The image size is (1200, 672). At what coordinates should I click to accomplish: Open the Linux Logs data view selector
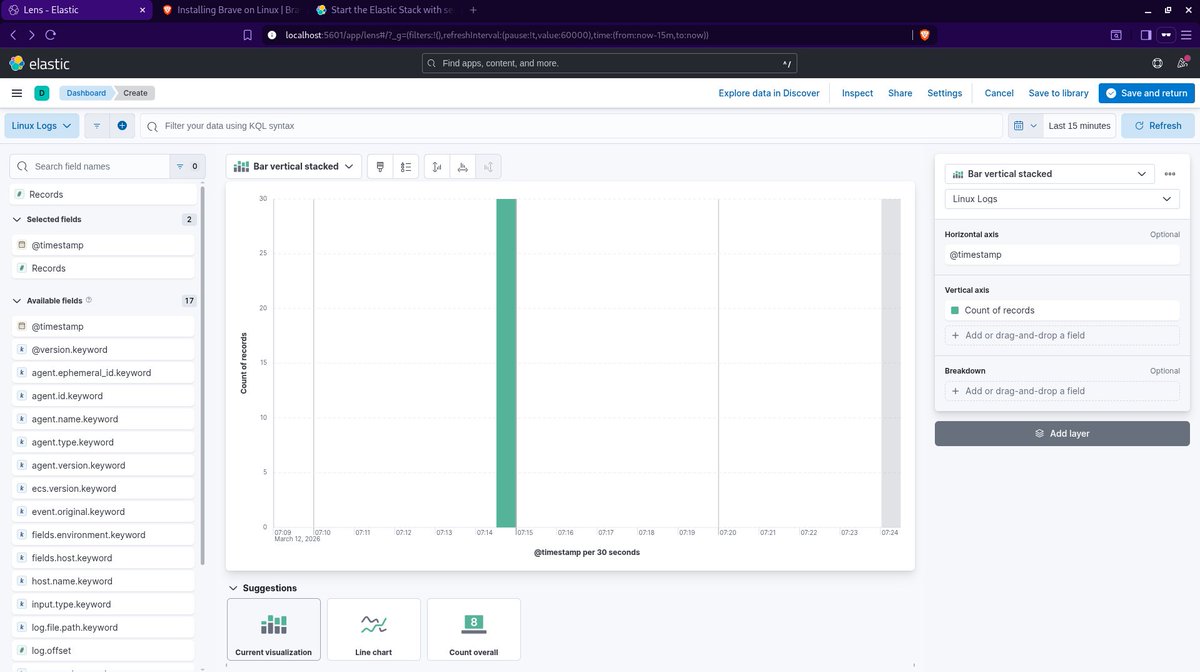tap(43, 126)
